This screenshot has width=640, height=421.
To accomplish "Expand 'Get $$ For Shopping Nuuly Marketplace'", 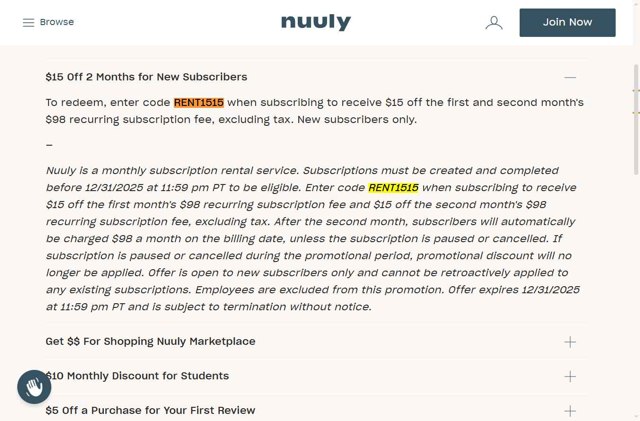I will coord(150,342).
